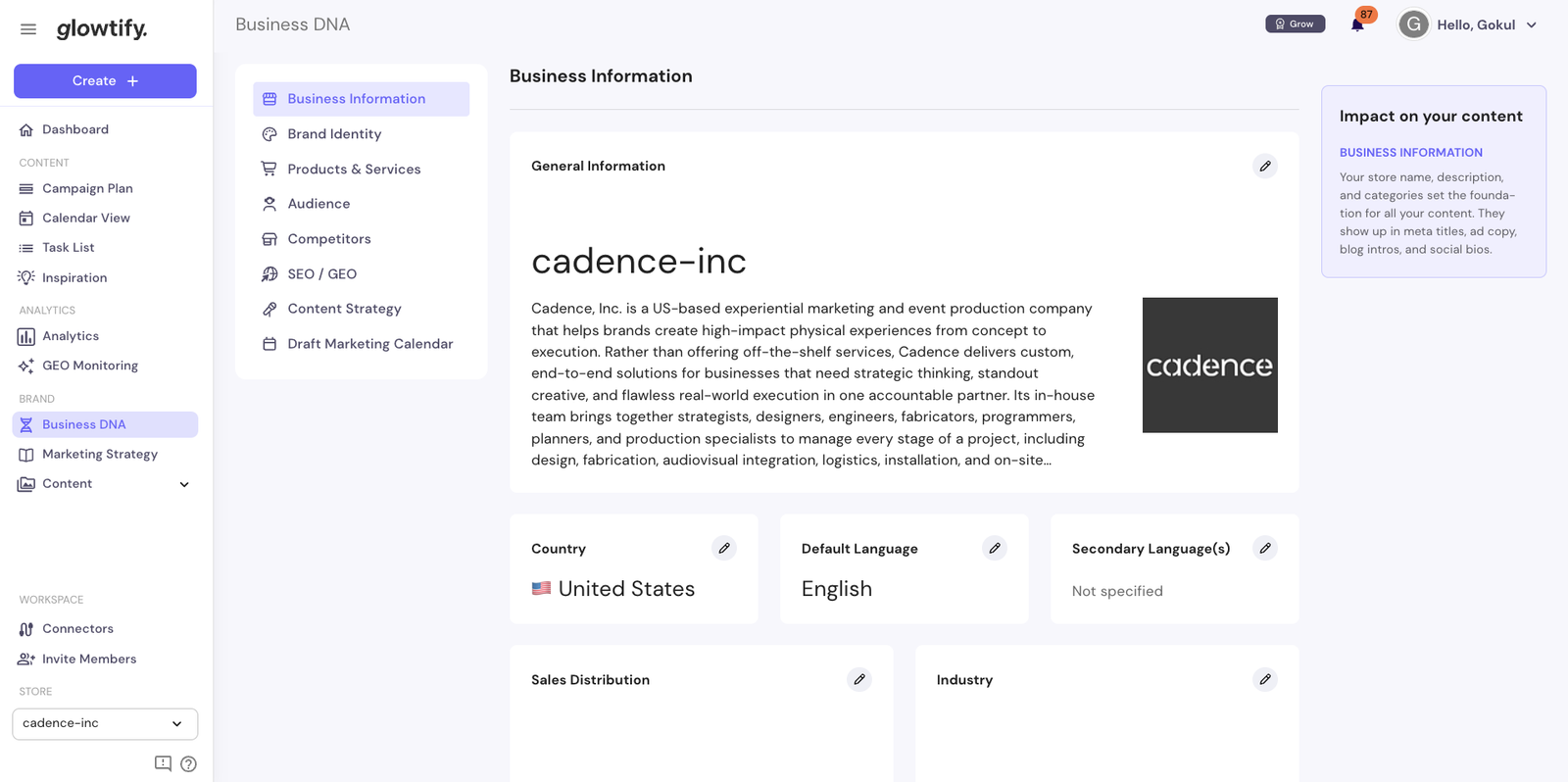Viewport: 1568px width, 782px height.
Task: Edit Industry pencil icon
Action: click(x=1265, y=679)
